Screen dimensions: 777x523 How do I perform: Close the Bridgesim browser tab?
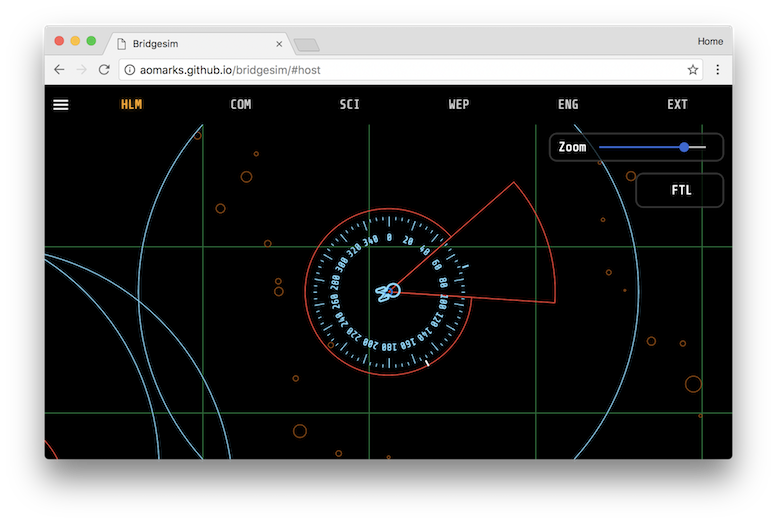[x=279, y=44]
